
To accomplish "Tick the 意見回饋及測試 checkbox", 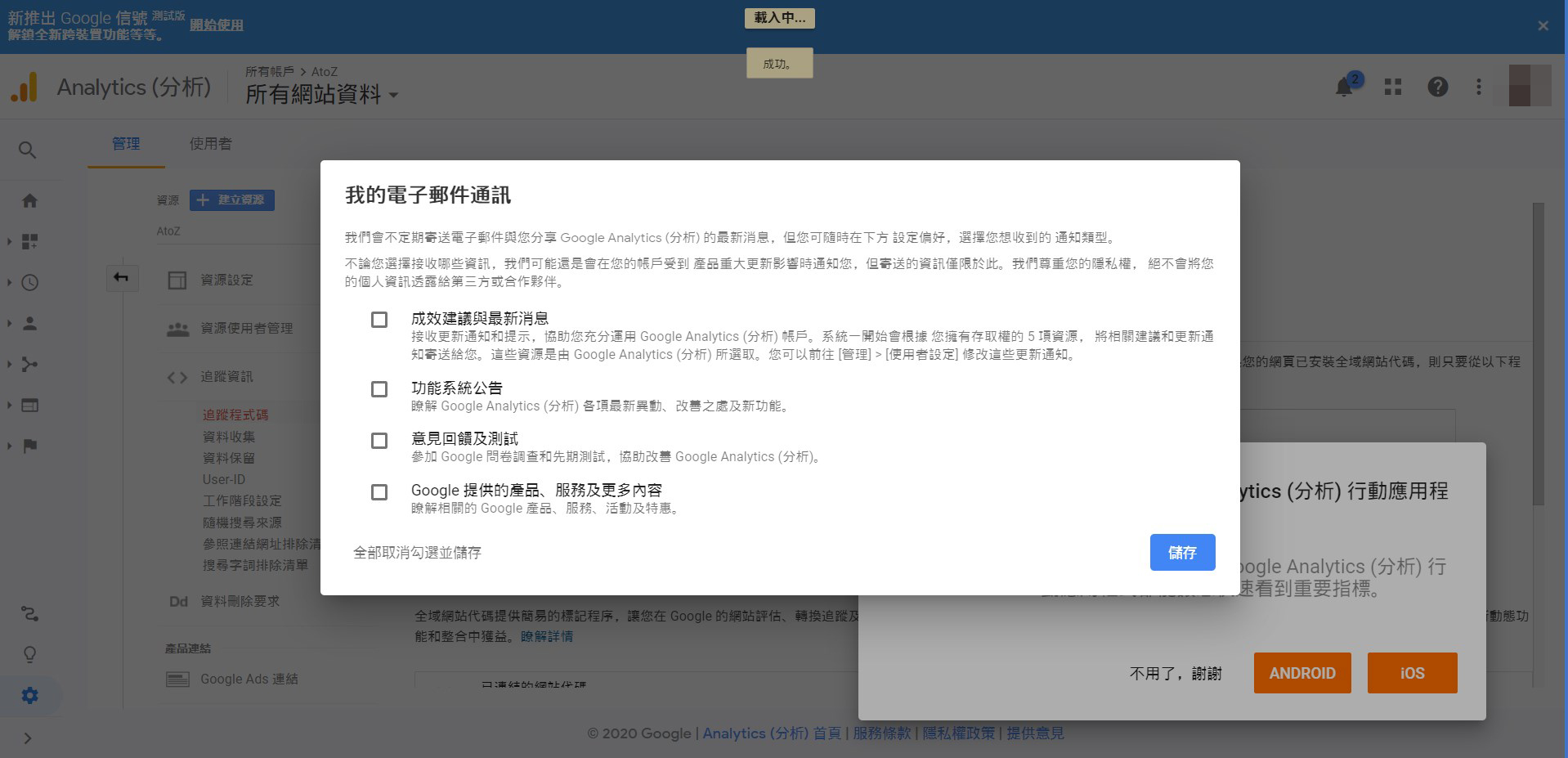I will point(379,441).
